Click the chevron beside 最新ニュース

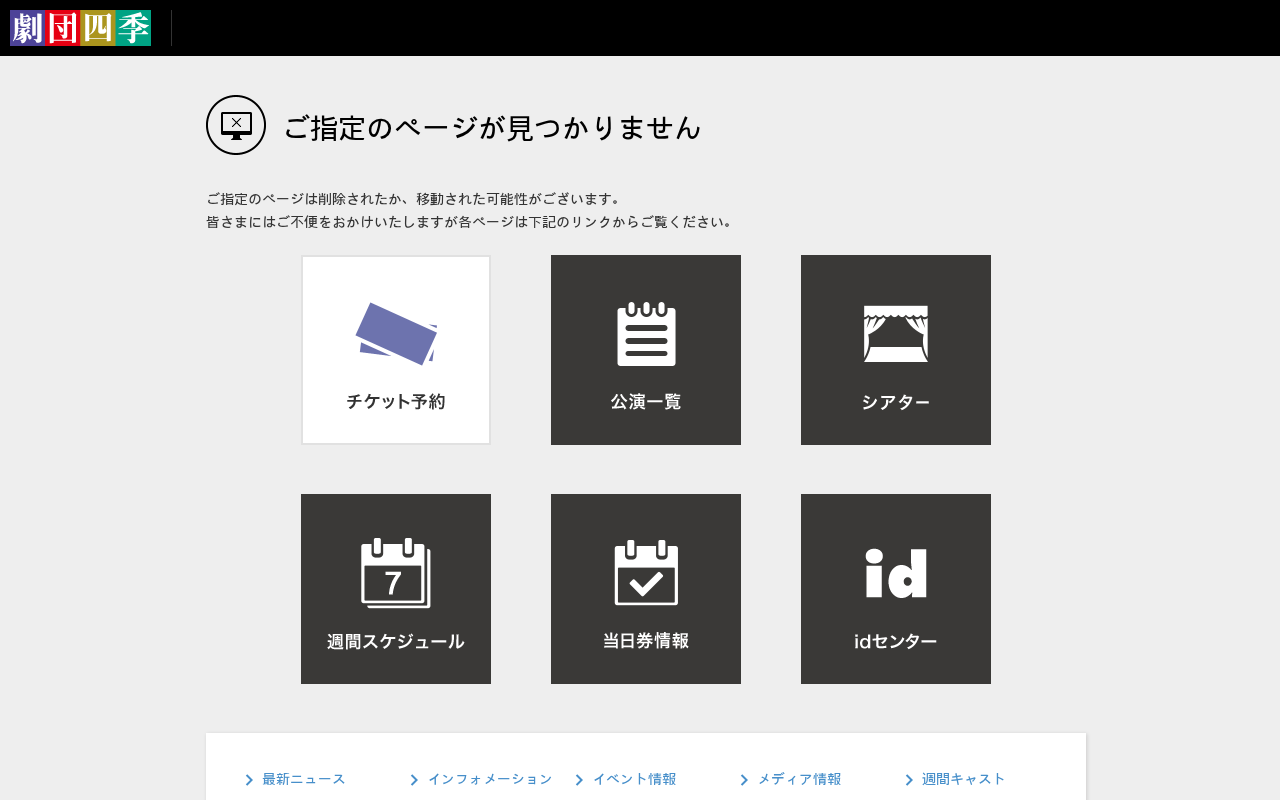249,780
